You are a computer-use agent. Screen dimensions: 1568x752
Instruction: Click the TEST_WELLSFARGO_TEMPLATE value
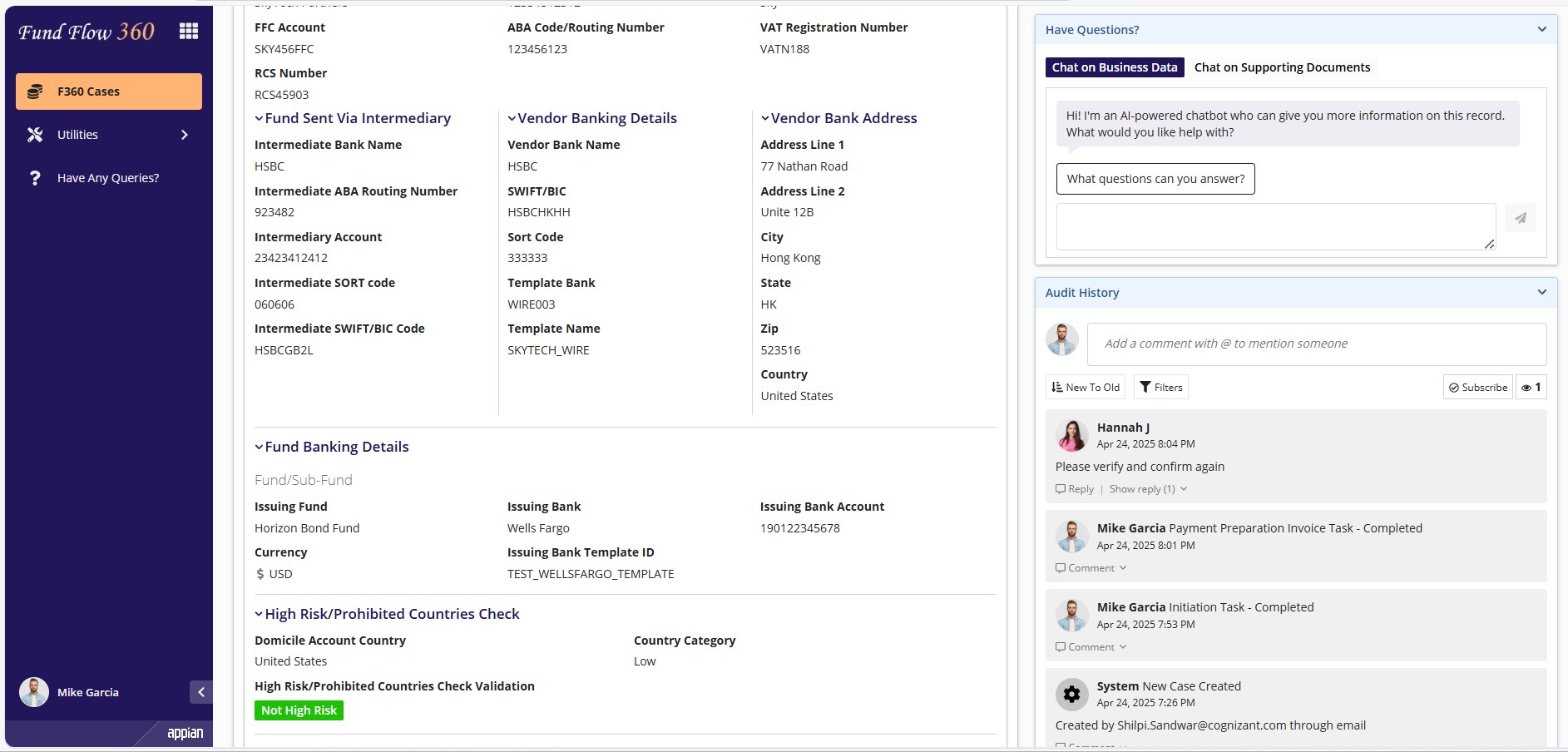tap(591, 574)
